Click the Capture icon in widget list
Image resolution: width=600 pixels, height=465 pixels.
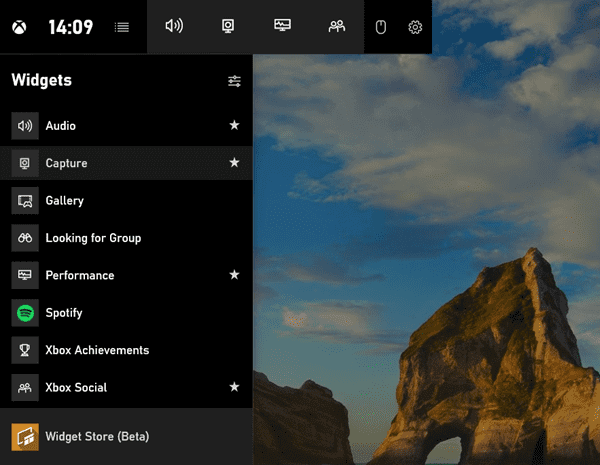25,163
